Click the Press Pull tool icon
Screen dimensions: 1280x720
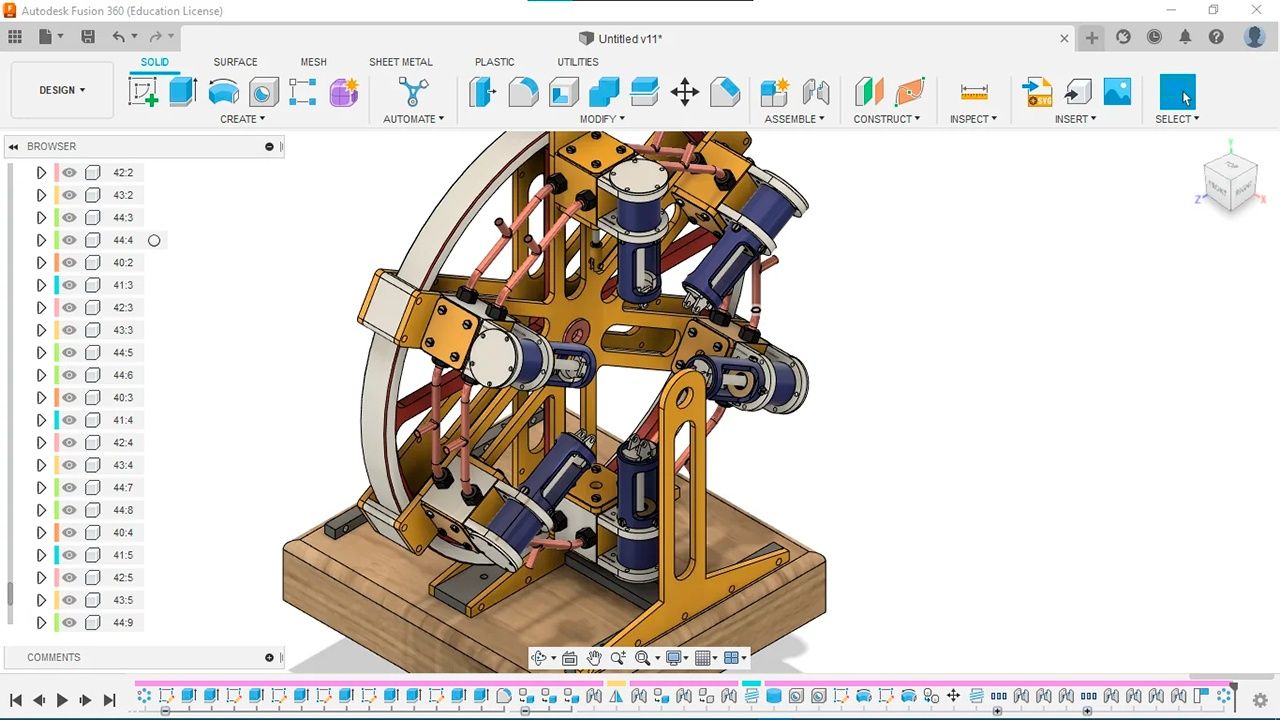click(x=483, y=92)
